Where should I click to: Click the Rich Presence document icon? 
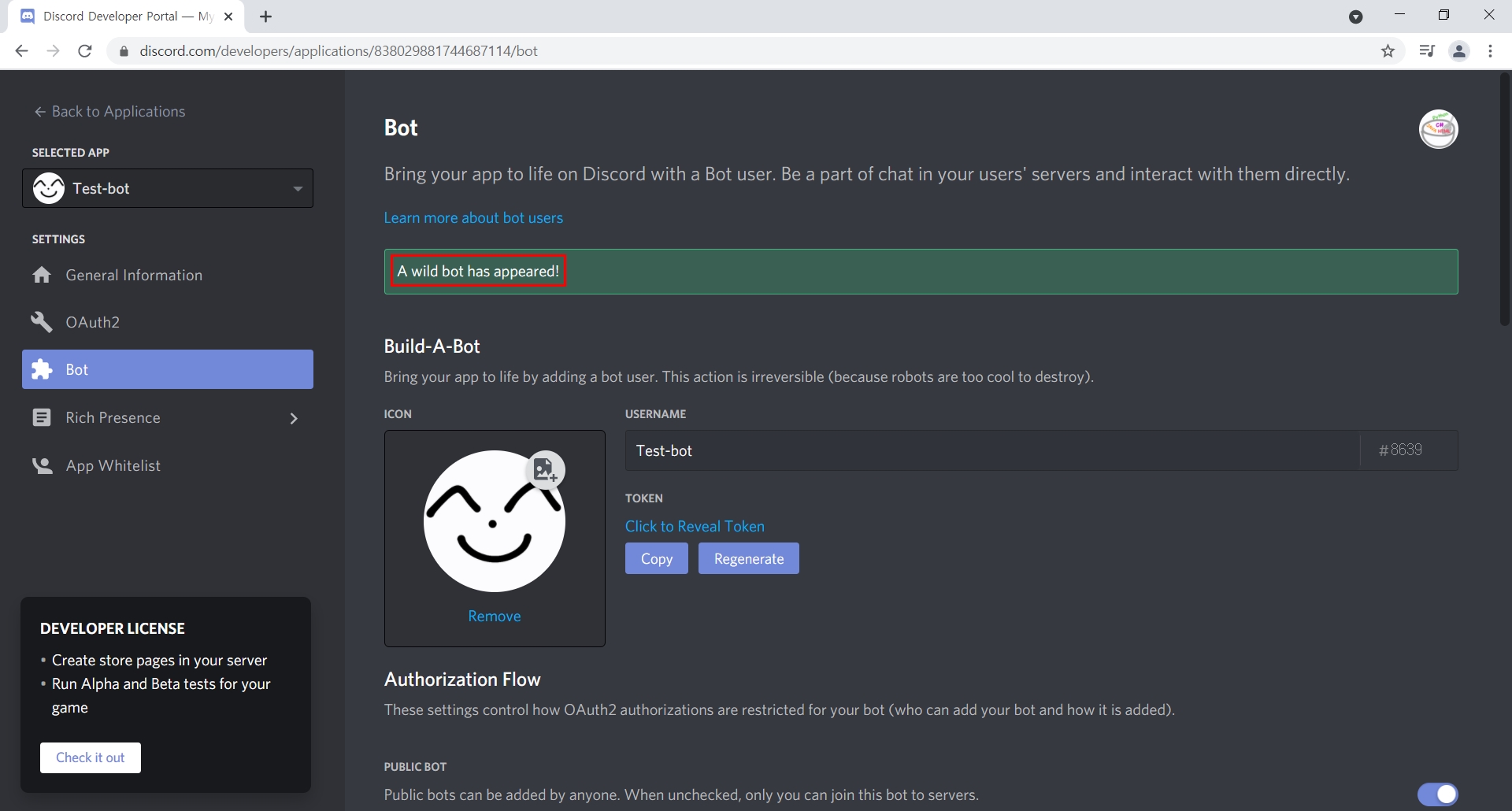click(42, 417)
